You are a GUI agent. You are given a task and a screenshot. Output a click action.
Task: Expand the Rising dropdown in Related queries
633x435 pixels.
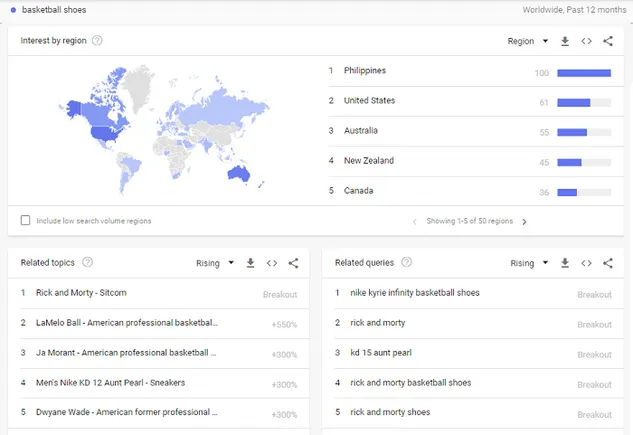tap(529, 263)
